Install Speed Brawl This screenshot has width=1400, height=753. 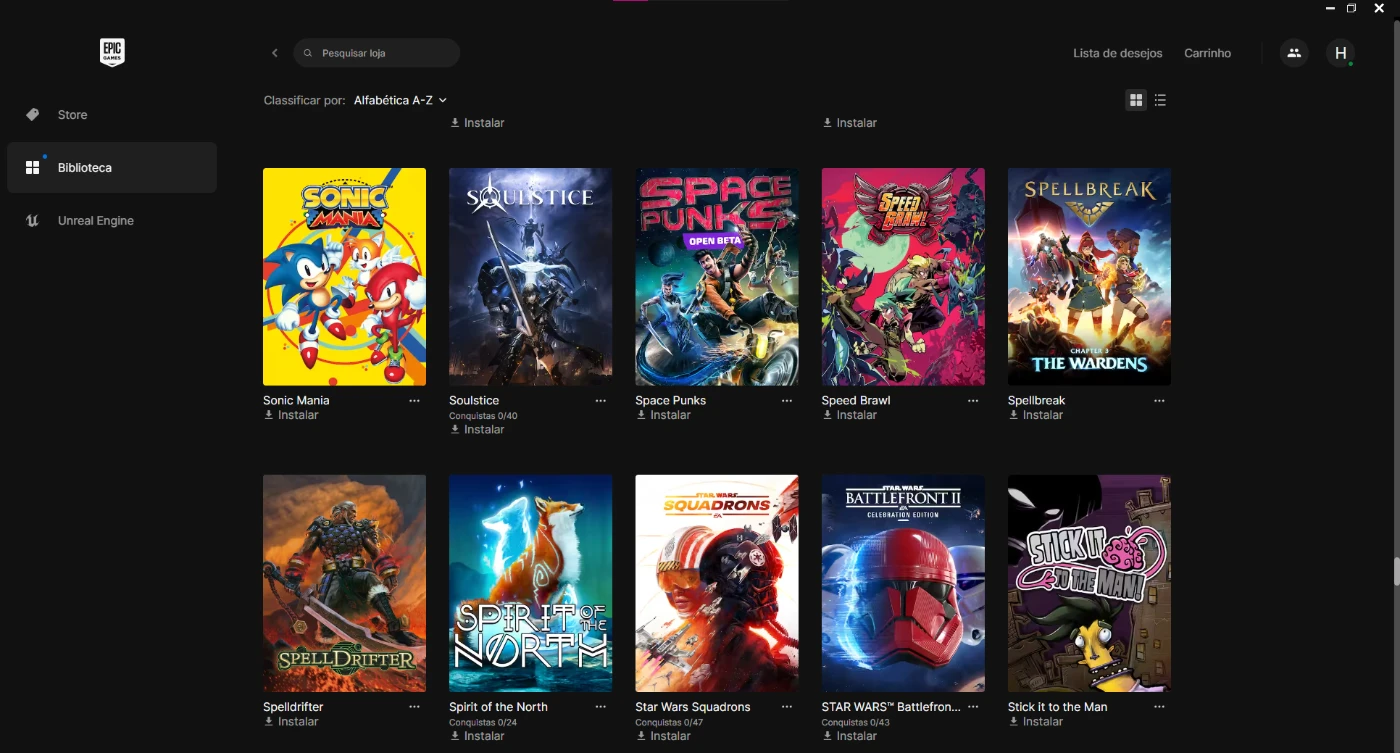click(x=849, y=415)
